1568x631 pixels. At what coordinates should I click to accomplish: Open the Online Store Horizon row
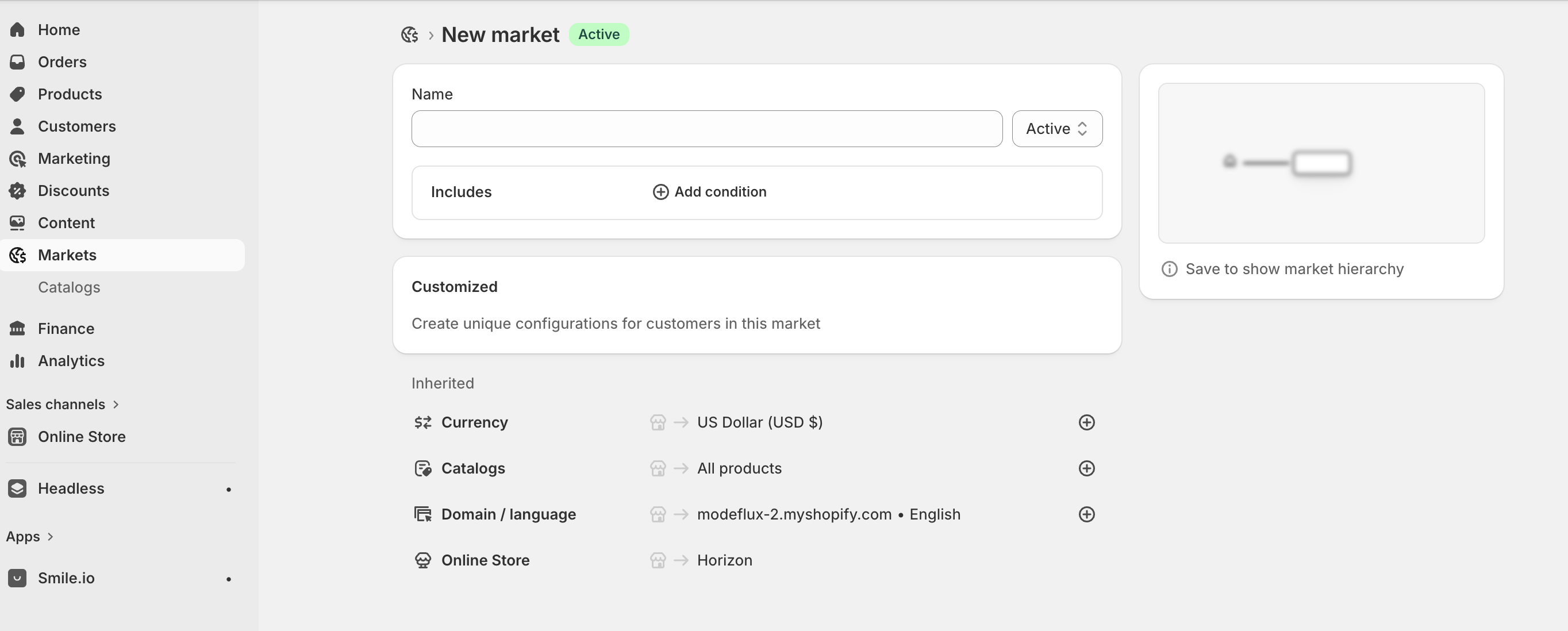pos(724,560)
